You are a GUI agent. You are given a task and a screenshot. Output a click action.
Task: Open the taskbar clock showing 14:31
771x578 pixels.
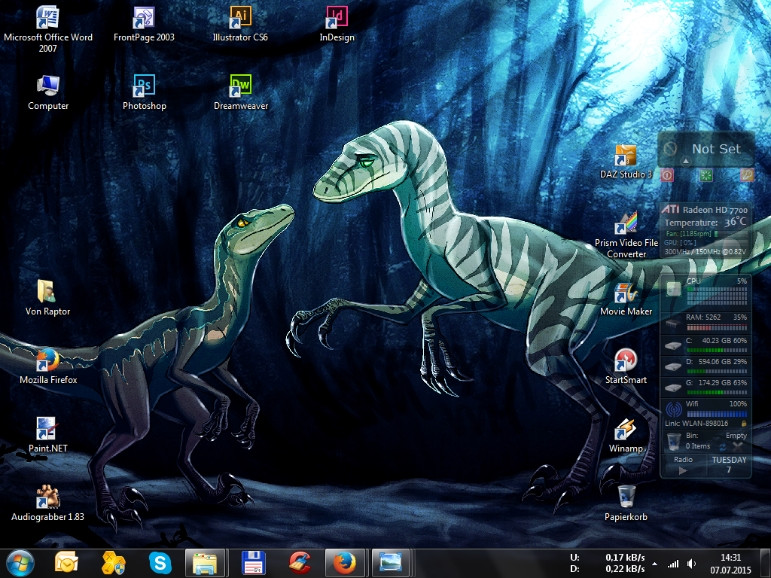tap(731, 564)
